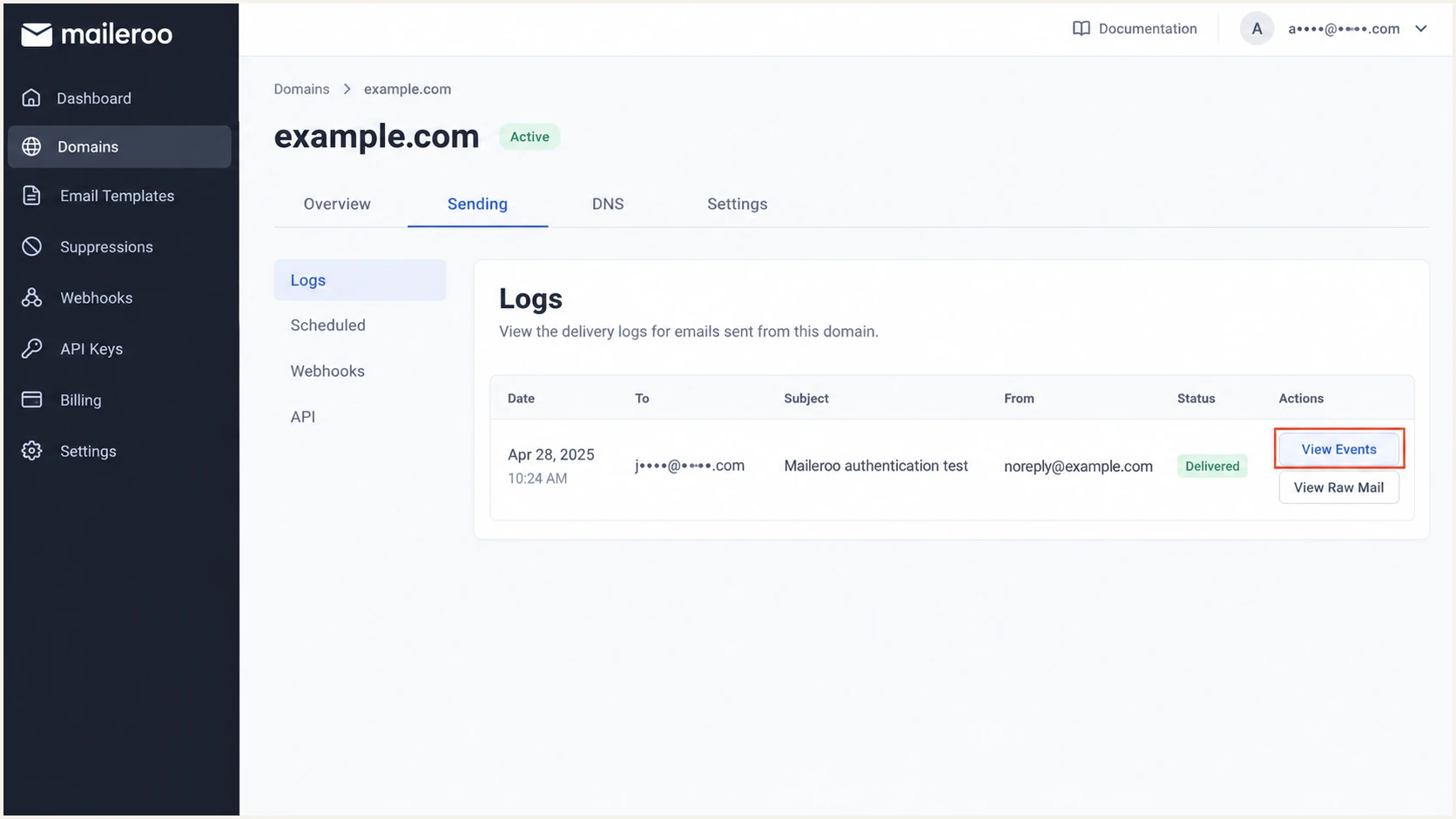Click the Domains breadcrumb link
Viewport: 1456px width, 819px height.
pos(301,89)
